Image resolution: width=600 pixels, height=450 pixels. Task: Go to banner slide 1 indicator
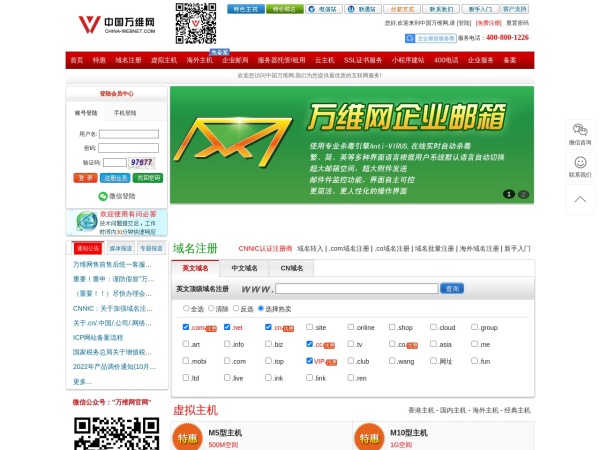coord(509,194)
